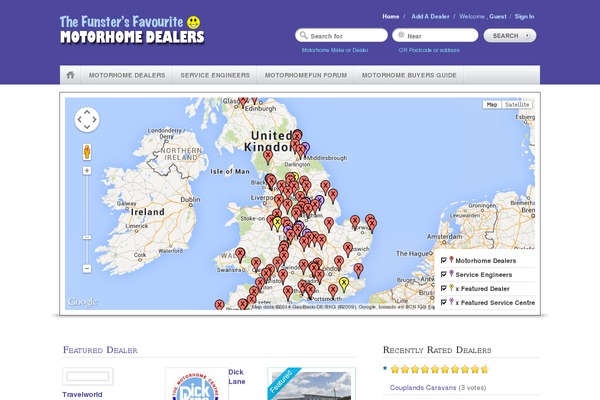Image resolution: width=600 pixels, height=400 pixels.
Task: Click the Home link in header
Action: [x=390, y=16]
